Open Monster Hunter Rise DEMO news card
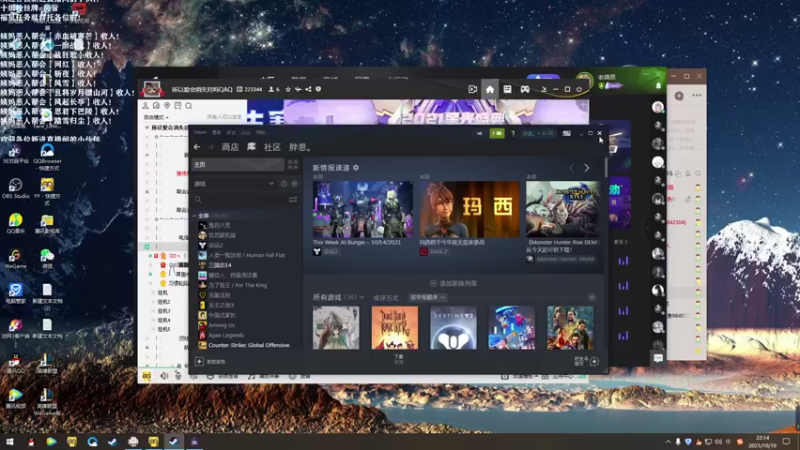 (x=563, y=209)
